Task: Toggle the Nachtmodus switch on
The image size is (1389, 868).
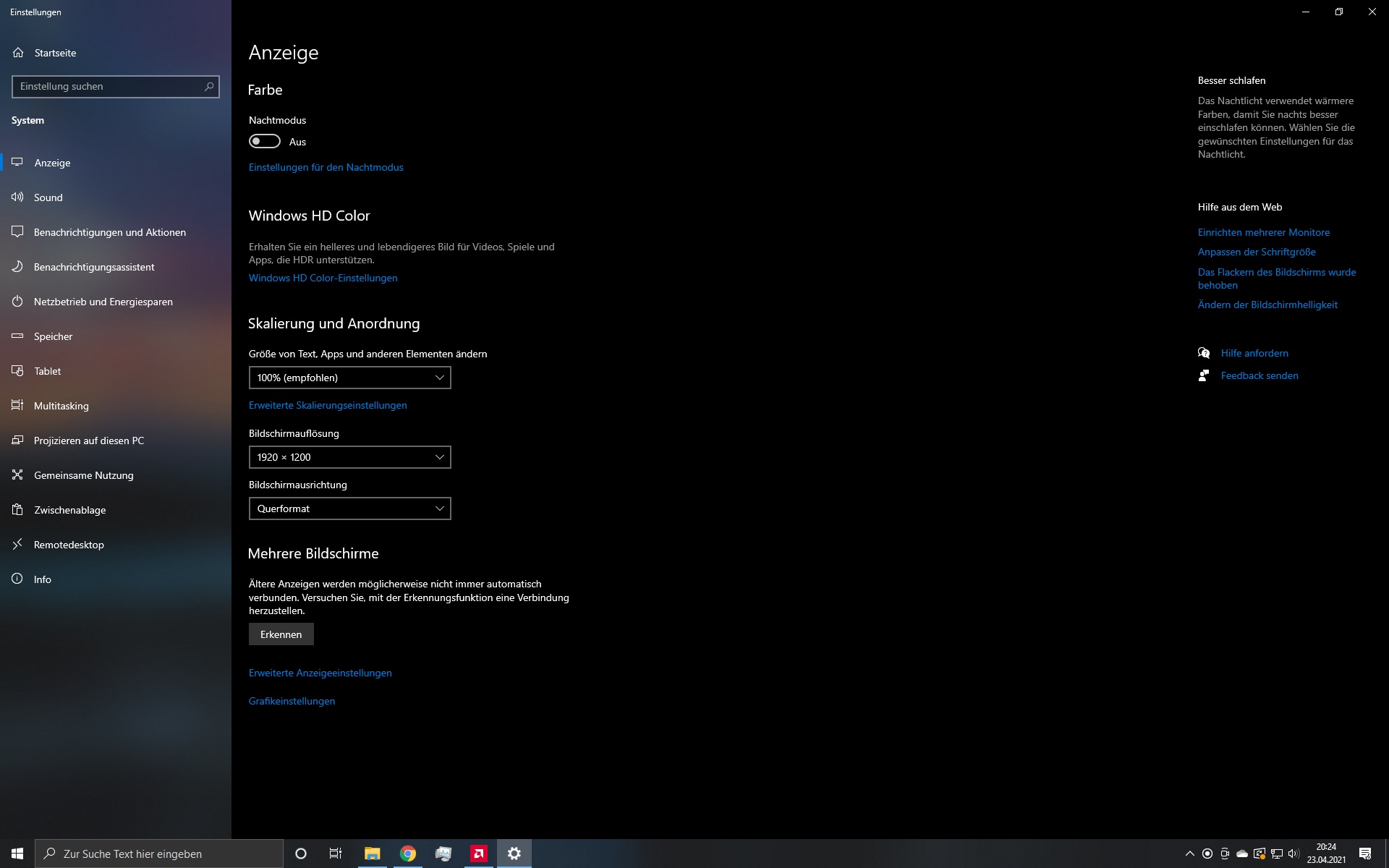Action: 264,141
